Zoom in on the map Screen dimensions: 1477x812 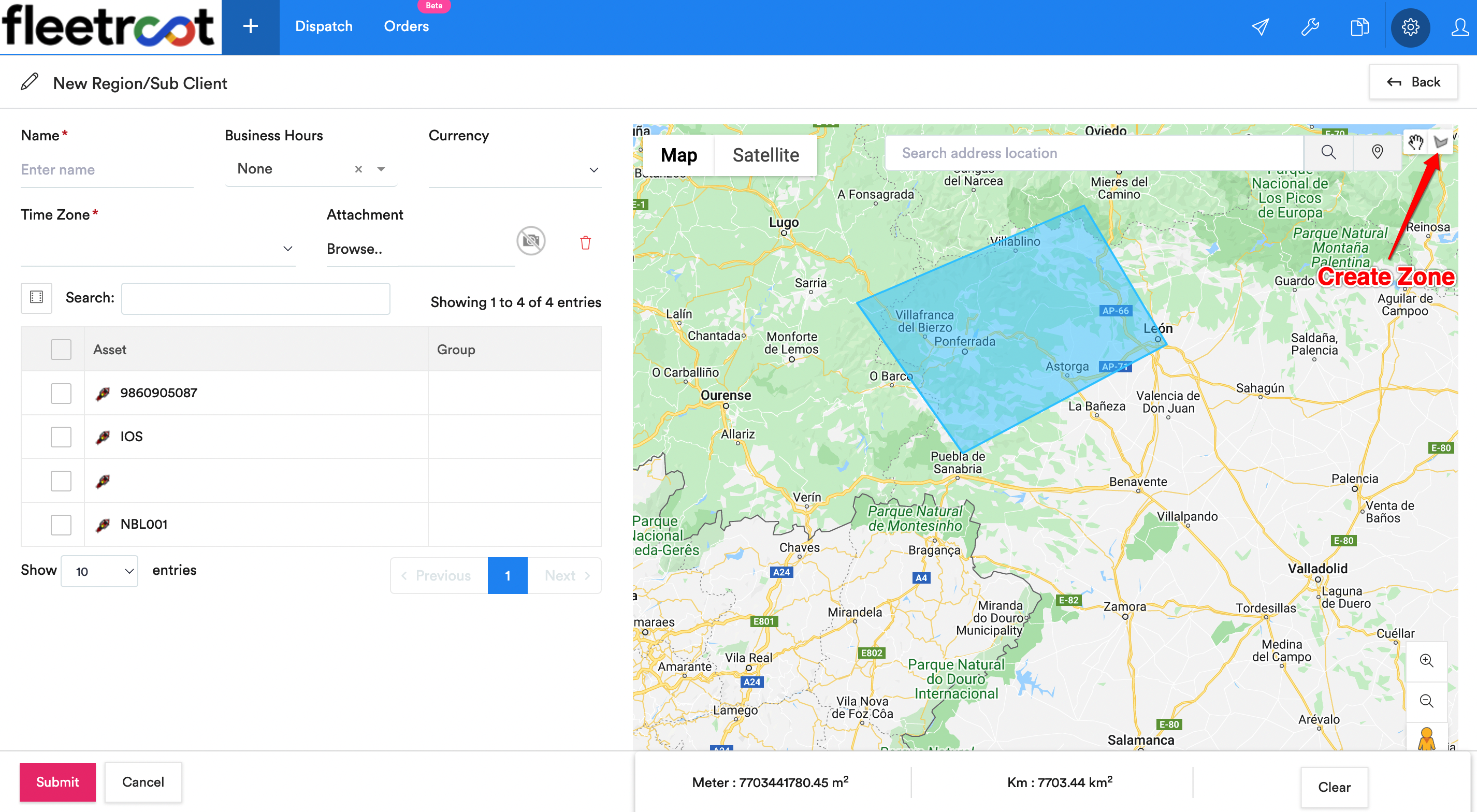click(x=1426, y=660)
